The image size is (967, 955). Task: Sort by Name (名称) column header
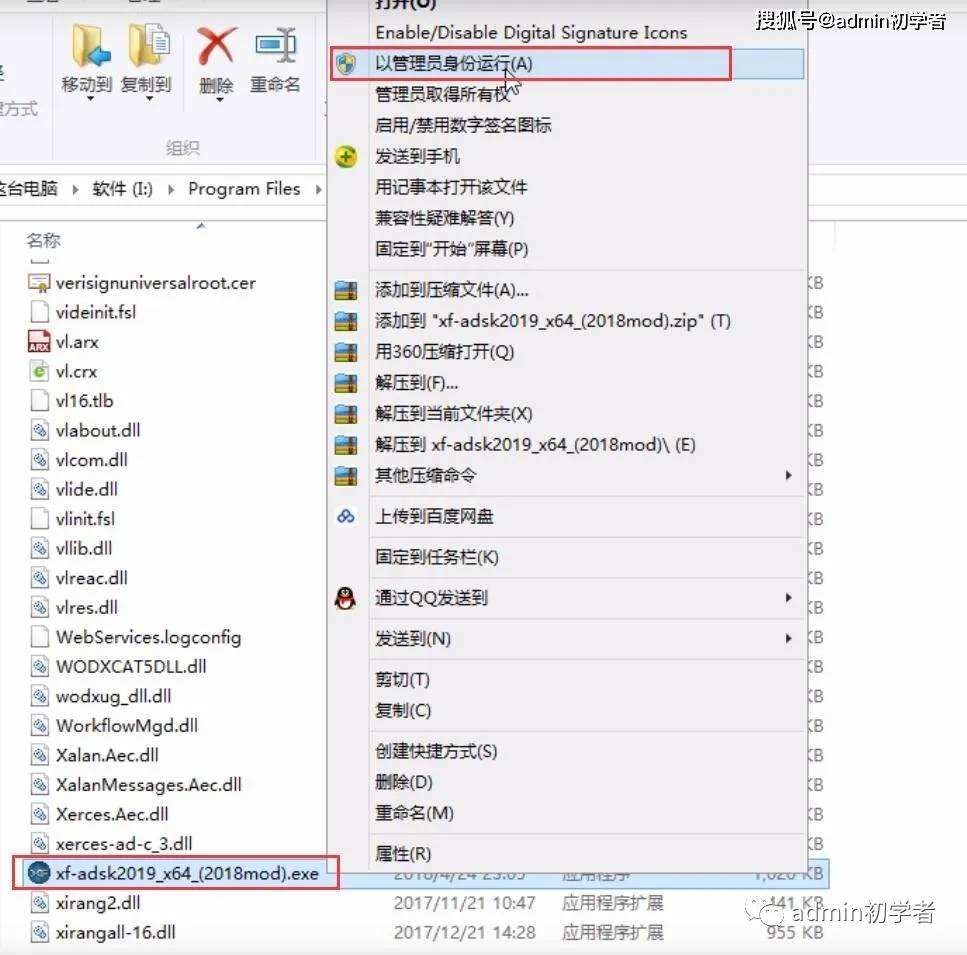44,240
